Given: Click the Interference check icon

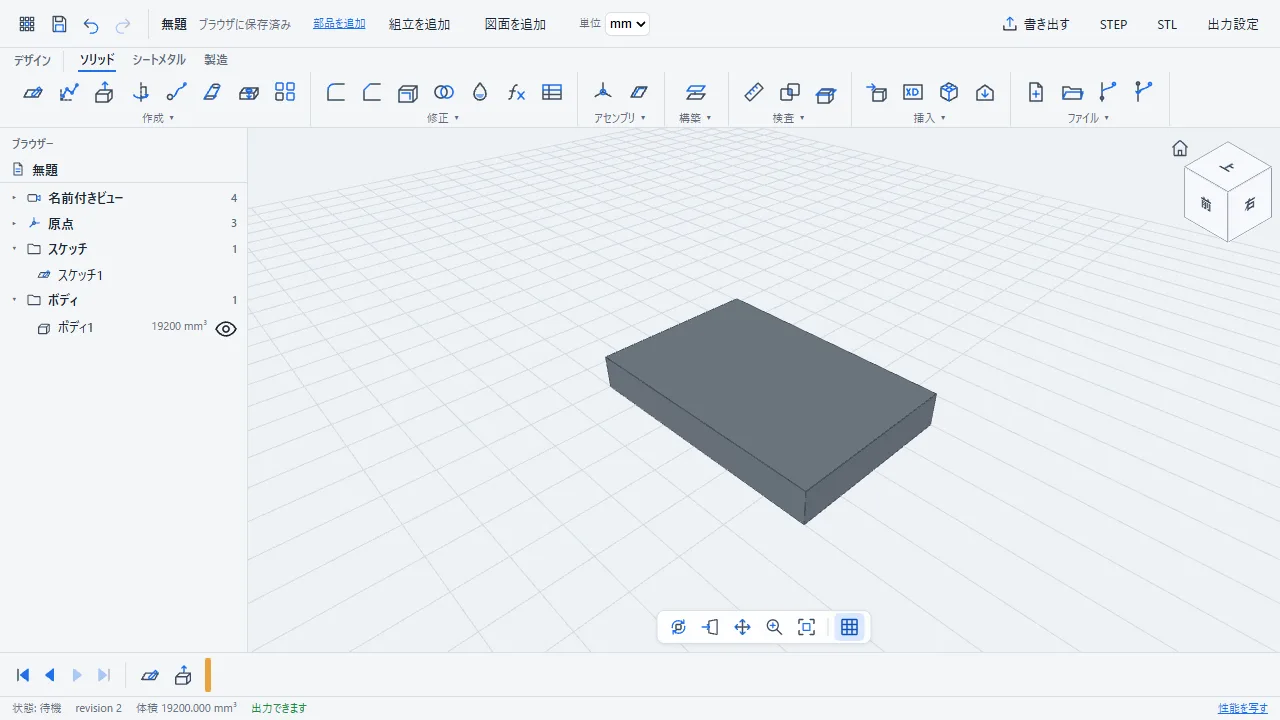Looking at the screenshot, I should [x=790, y=92].
